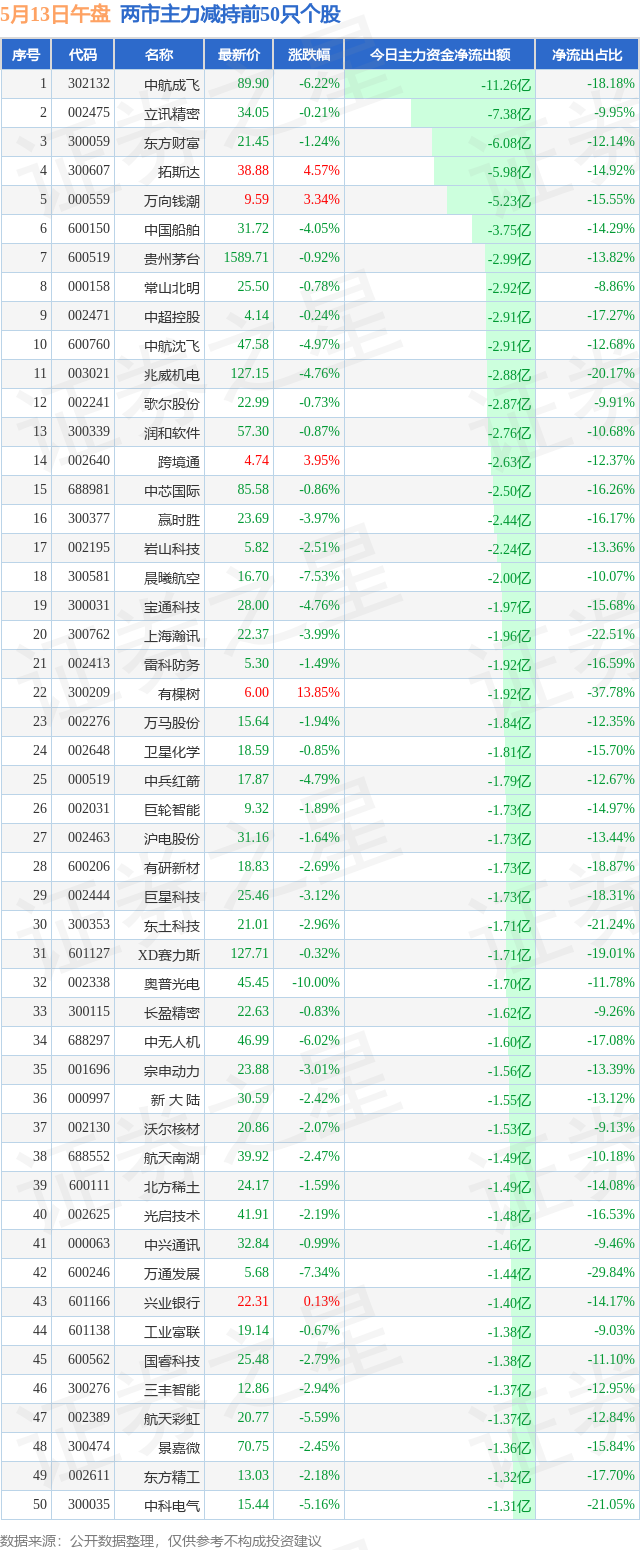Select stock code 002475

click(89, 113)
